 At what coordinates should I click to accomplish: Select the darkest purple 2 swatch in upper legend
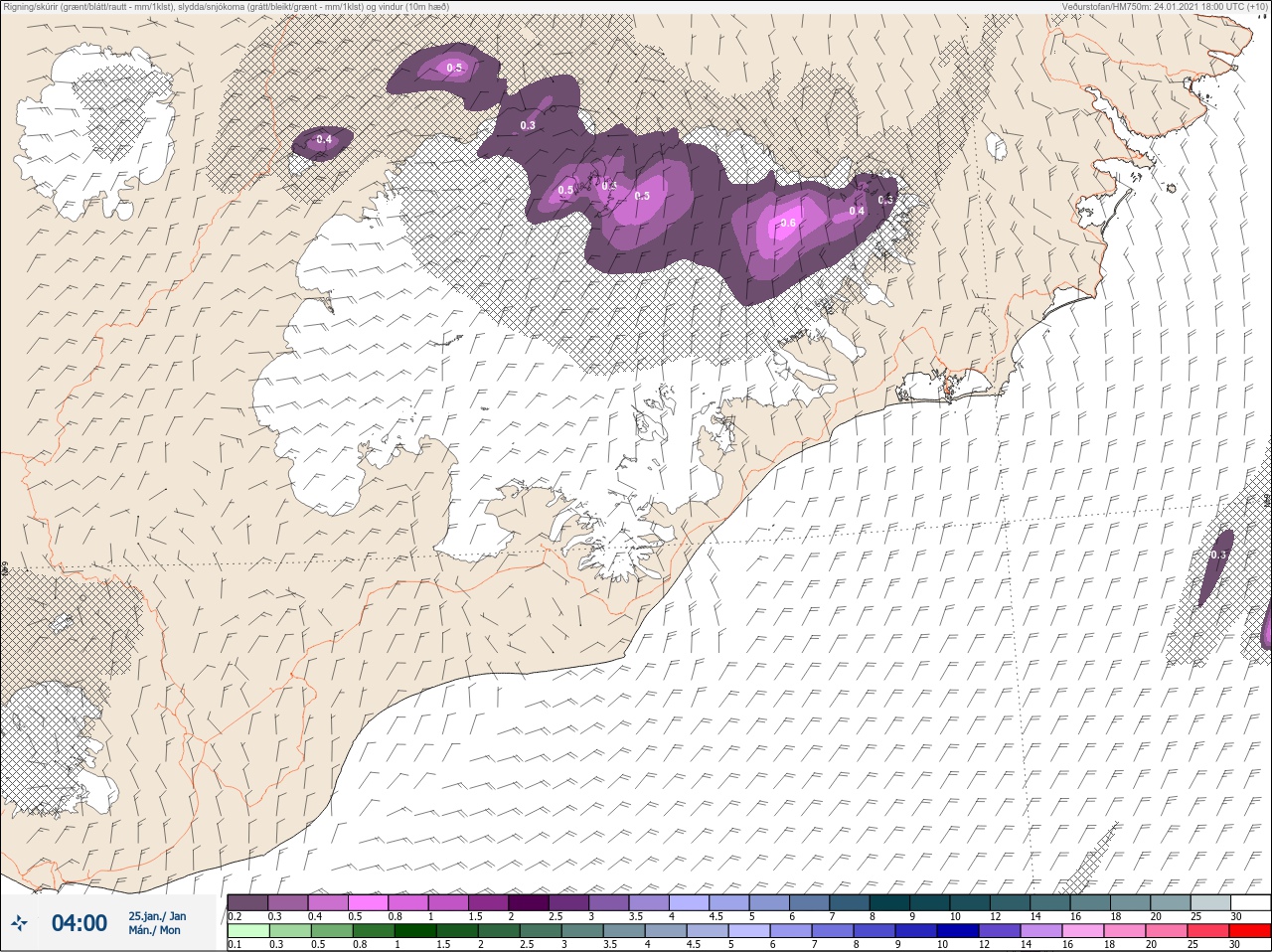pos(529,902)
